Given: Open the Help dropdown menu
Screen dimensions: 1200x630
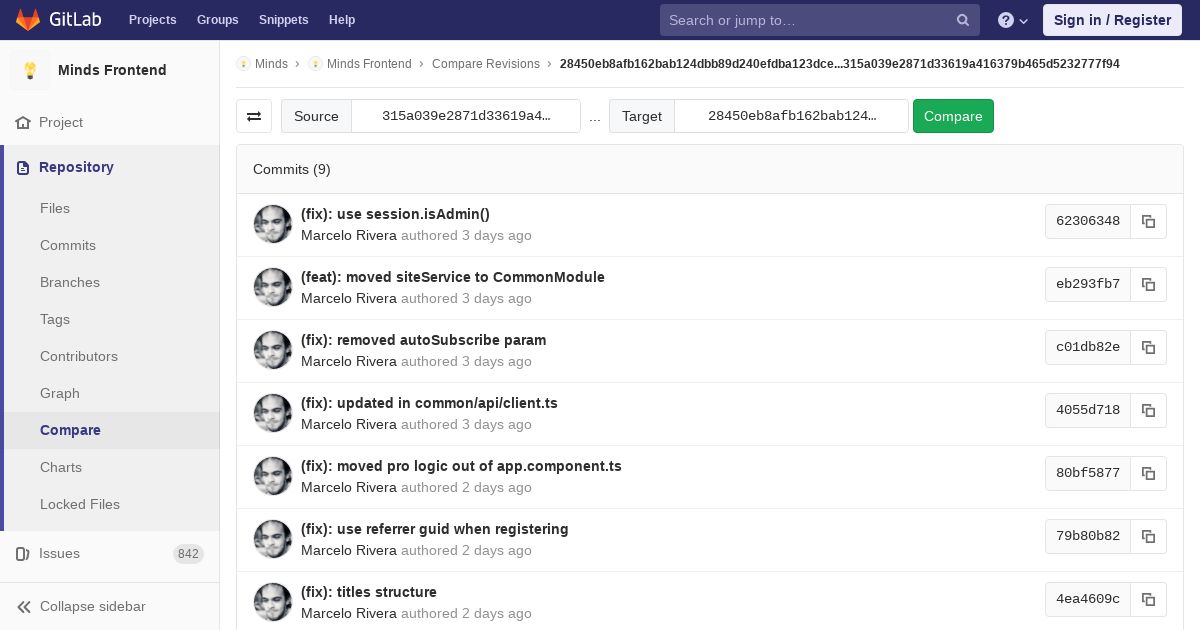Looking at the screenshot, I should point(1013,20).
